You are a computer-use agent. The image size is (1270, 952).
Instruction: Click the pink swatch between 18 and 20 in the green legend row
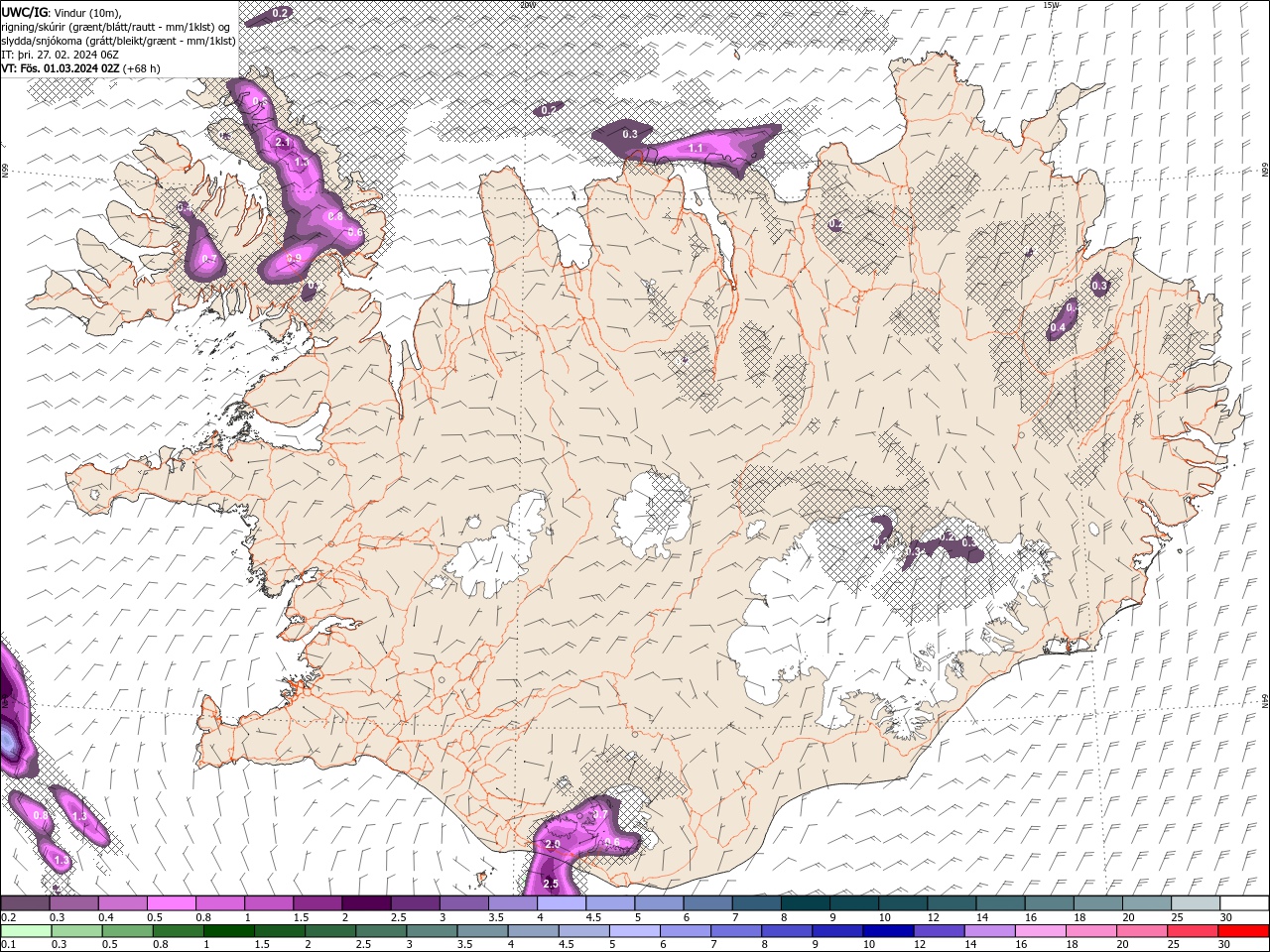tap(1089, 931)
